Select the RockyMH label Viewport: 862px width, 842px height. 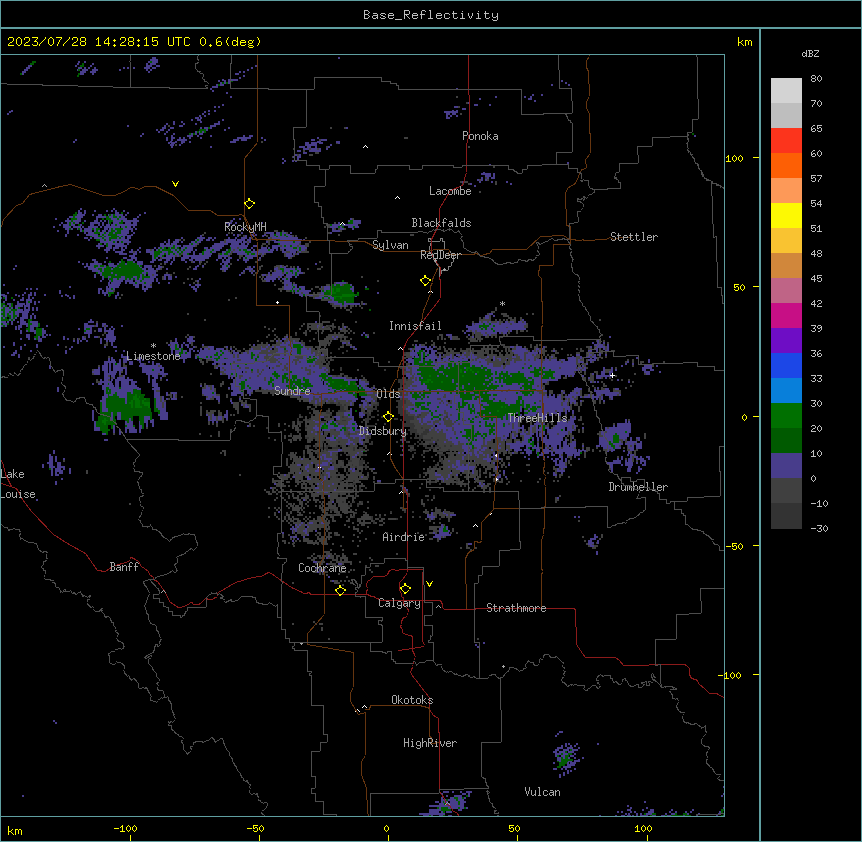(x=245, y=227)
